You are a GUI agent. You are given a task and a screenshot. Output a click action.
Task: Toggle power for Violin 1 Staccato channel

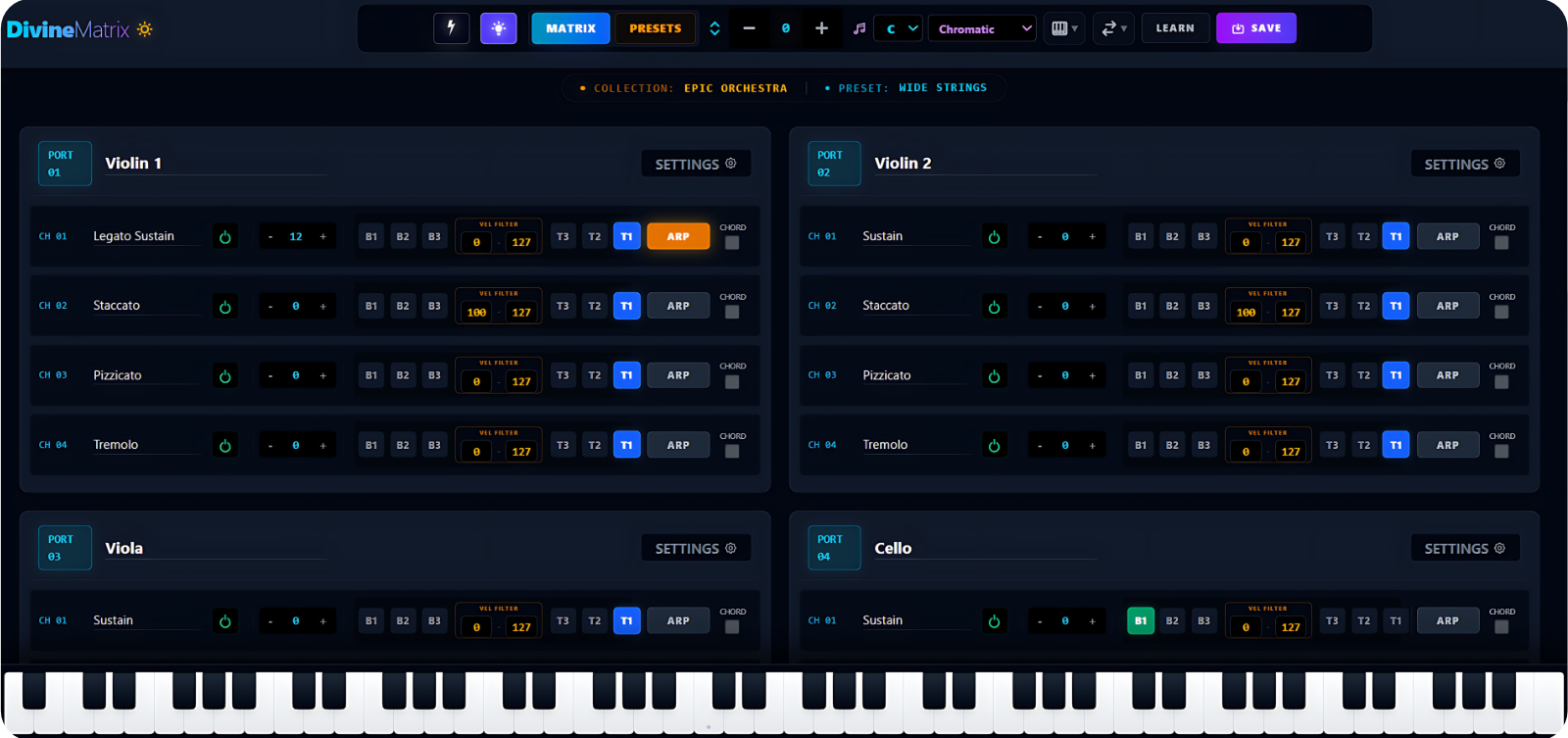[225, 307]
